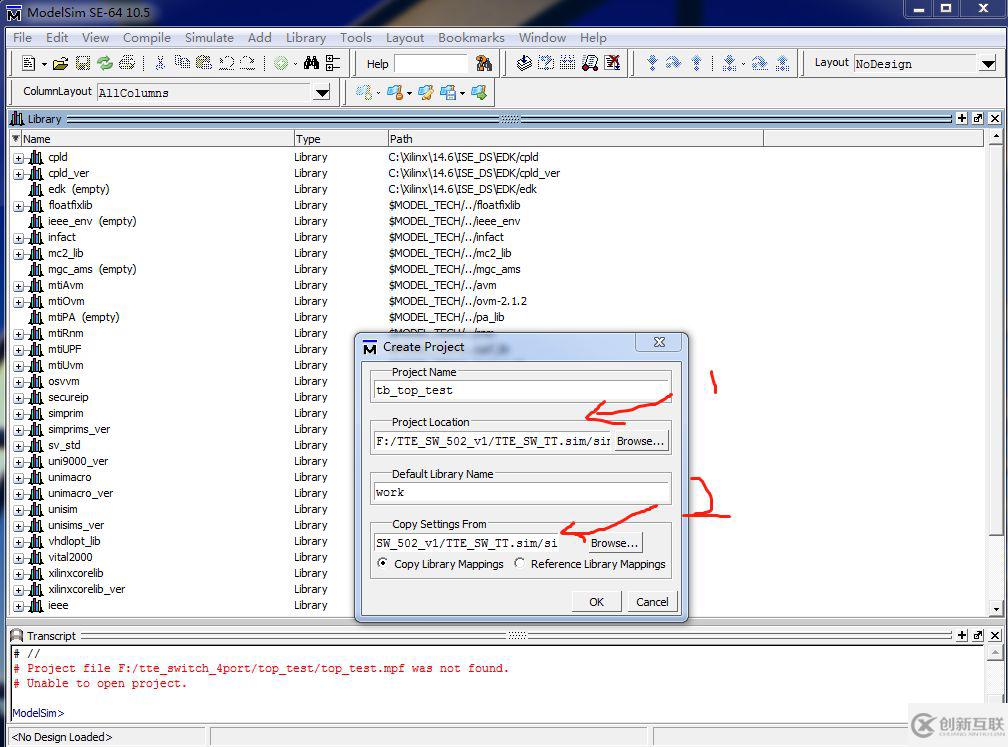This screenshot has height=747, width=1008.
Task: Click Browse next to Project Location
Action: click(639, 441)
